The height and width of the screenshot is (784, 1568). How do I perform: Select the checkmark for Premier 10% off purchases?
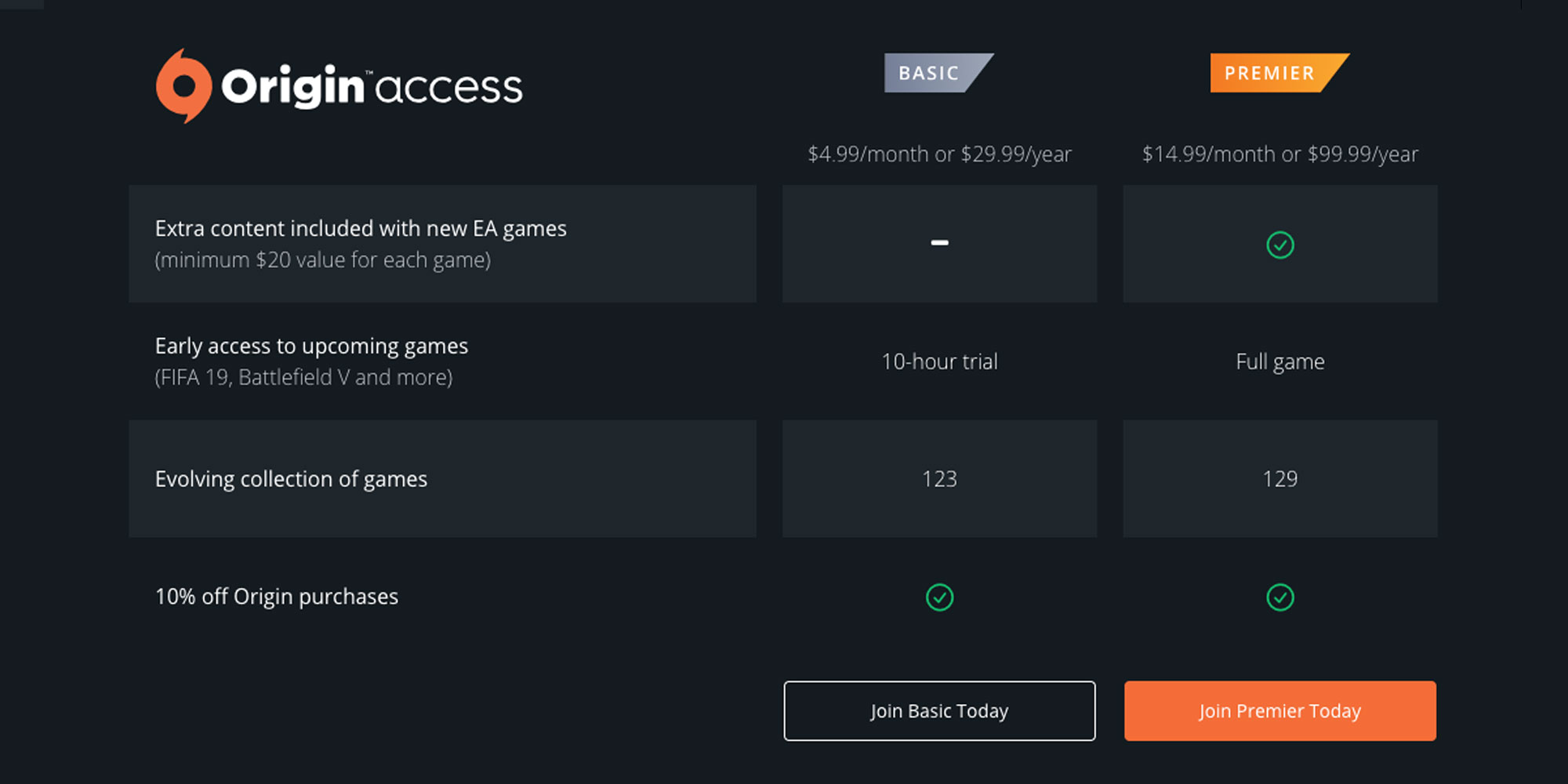pos(1279,597)
